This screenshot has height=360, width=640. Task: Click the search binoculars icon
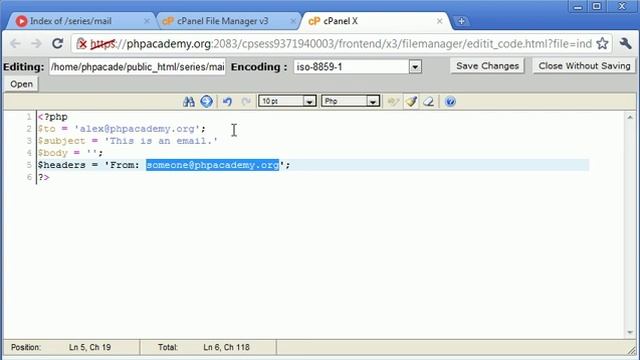tap(189, 101)
